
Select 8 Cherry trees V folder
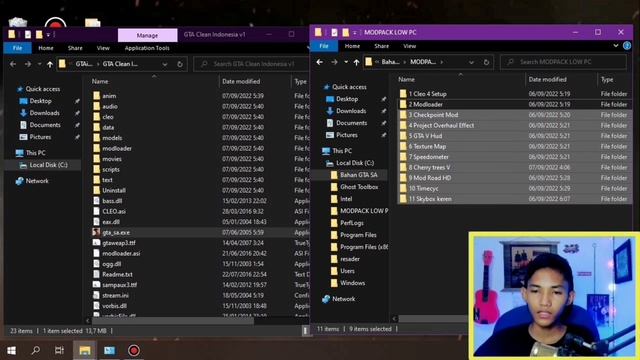(x=429, y=167)
